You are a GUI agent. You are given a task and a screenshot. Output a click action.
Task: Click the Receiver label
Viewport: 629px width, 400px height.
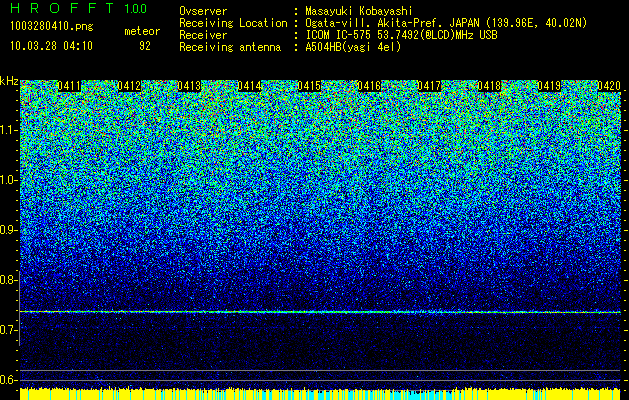[203, 35]
